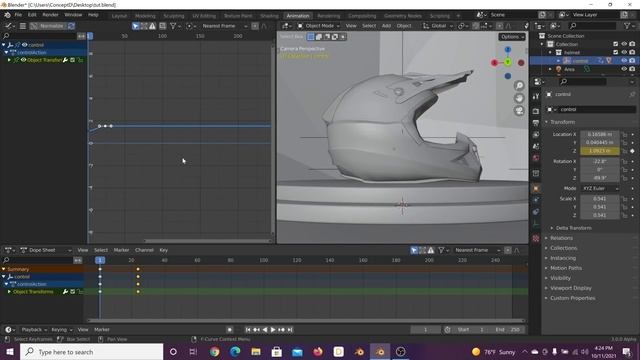Open Microsoft Edge from the Windows taskbar
This screenshot has width=640, height=360.
pyautogui.click(x=235, y=352)
